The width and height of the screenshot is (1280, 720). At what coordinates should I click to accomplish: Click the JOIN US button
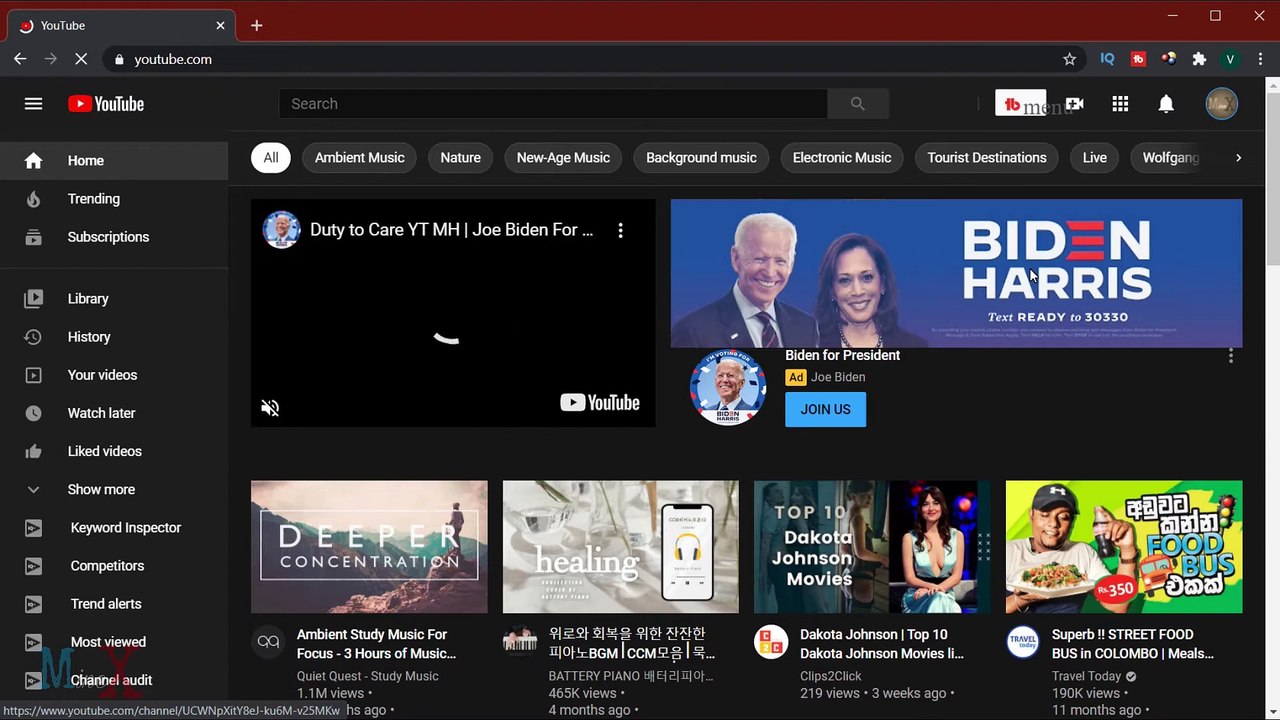(825, 409)
